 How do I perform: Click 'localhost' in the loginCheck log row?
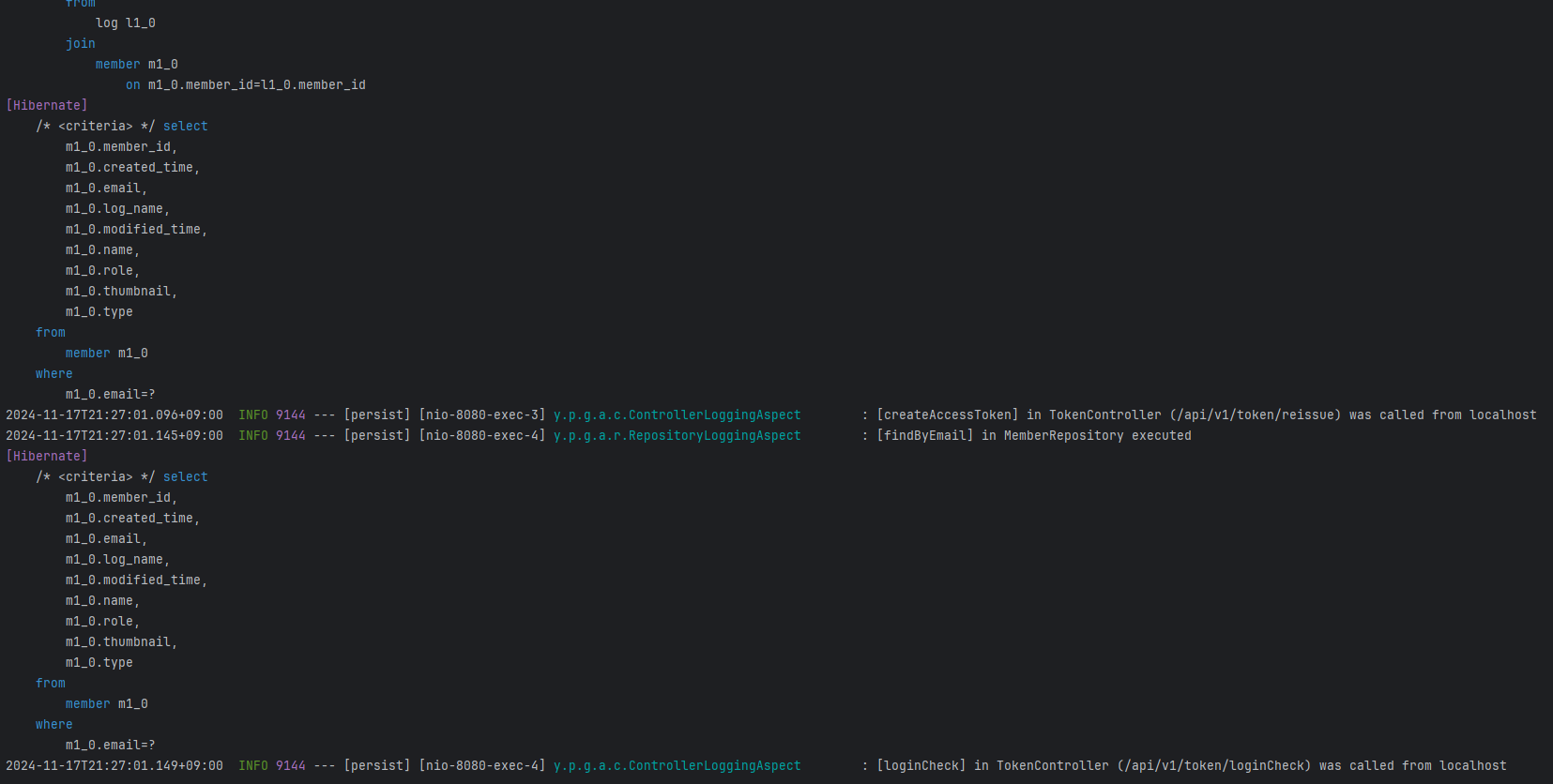pos(1473,765)
